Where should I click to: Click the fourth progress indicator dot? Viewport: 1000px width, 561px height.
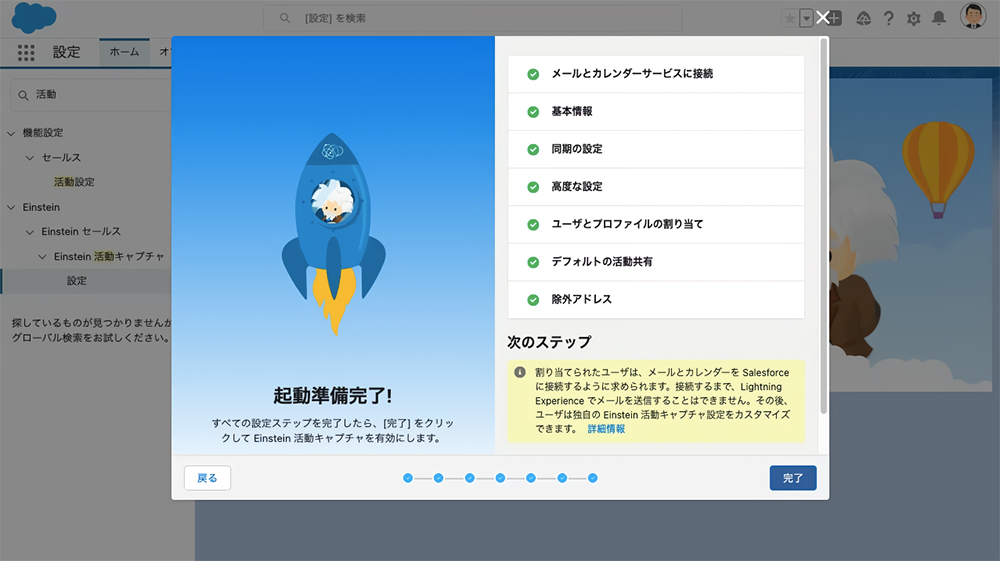click(x=500, y=478)
